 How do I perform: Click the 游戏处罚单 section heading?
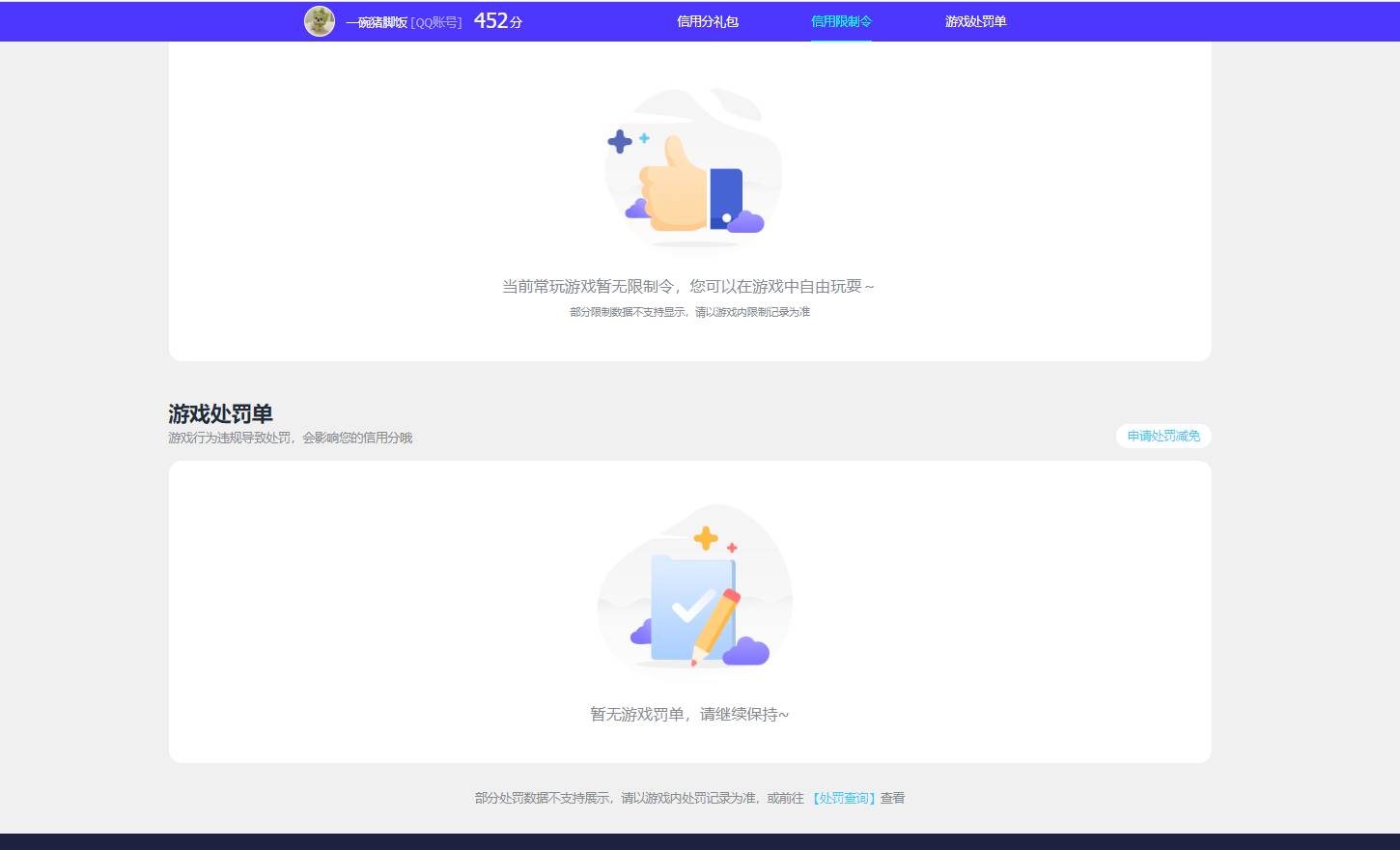click(x=219, y=413)
